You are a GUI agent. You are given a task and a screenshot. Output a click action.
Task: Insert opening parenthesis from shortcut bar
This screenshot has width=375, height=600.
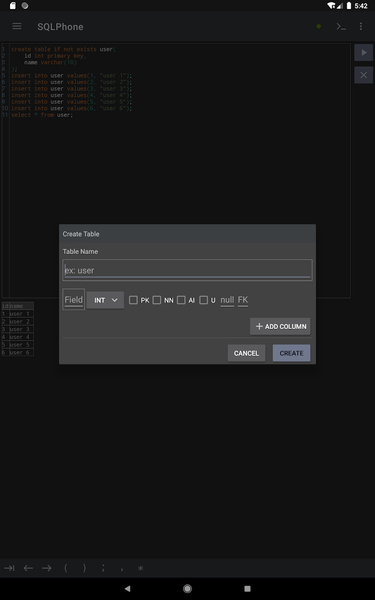[x=65, y=568]
